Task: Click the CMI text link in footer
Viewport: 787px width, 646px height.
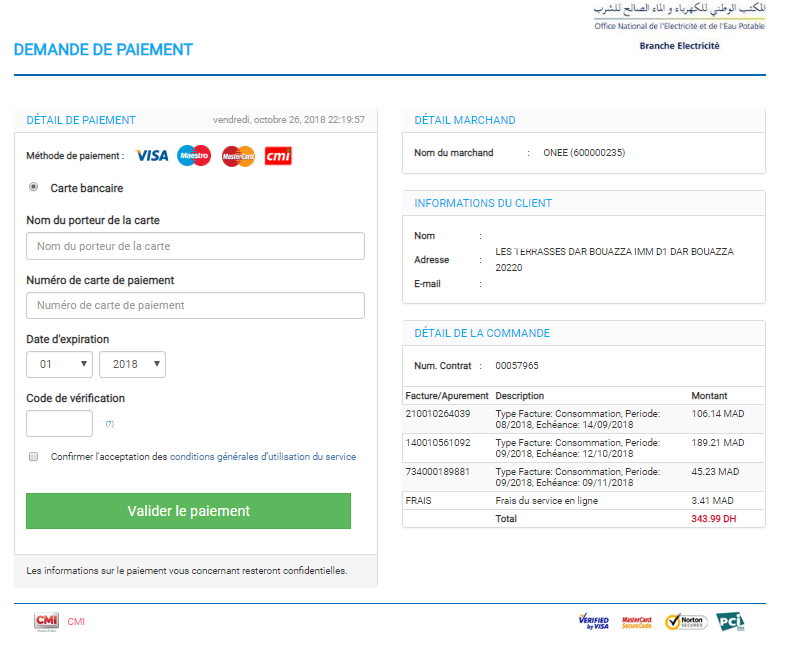Action: click(x=76, y=622)
